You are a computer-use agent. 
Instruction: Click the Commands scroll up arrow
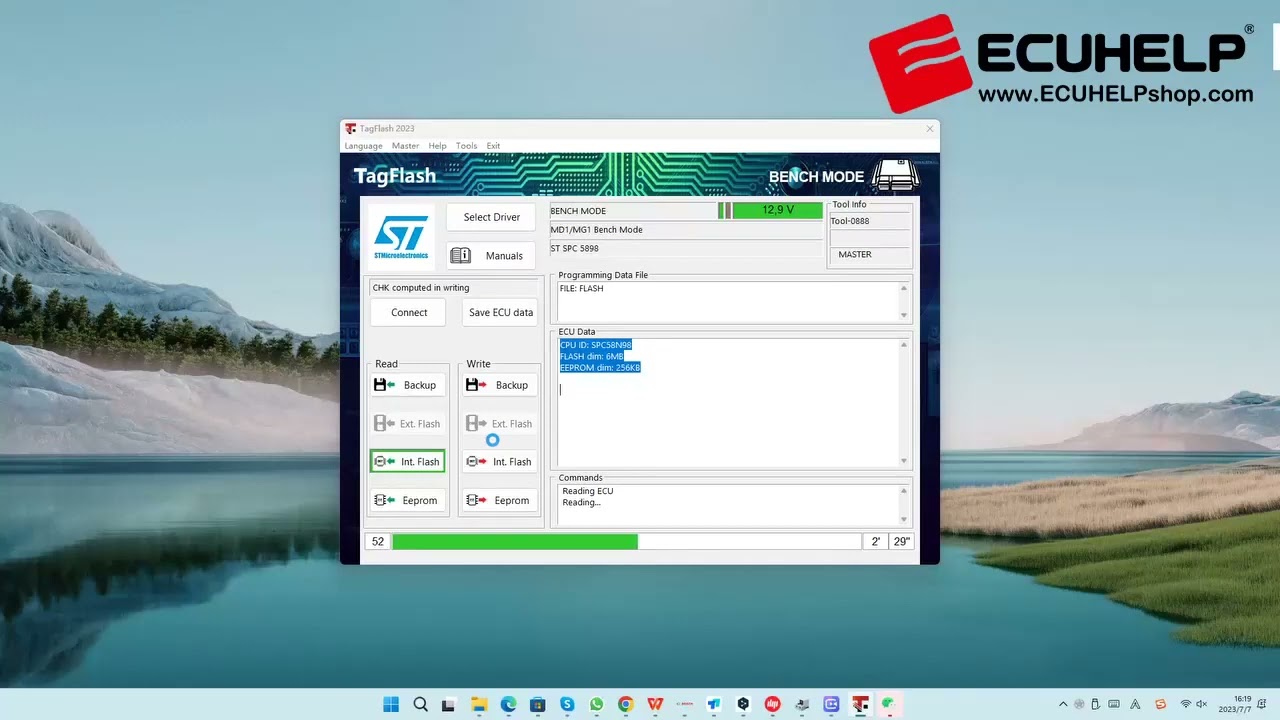click(x=904, y=492)
